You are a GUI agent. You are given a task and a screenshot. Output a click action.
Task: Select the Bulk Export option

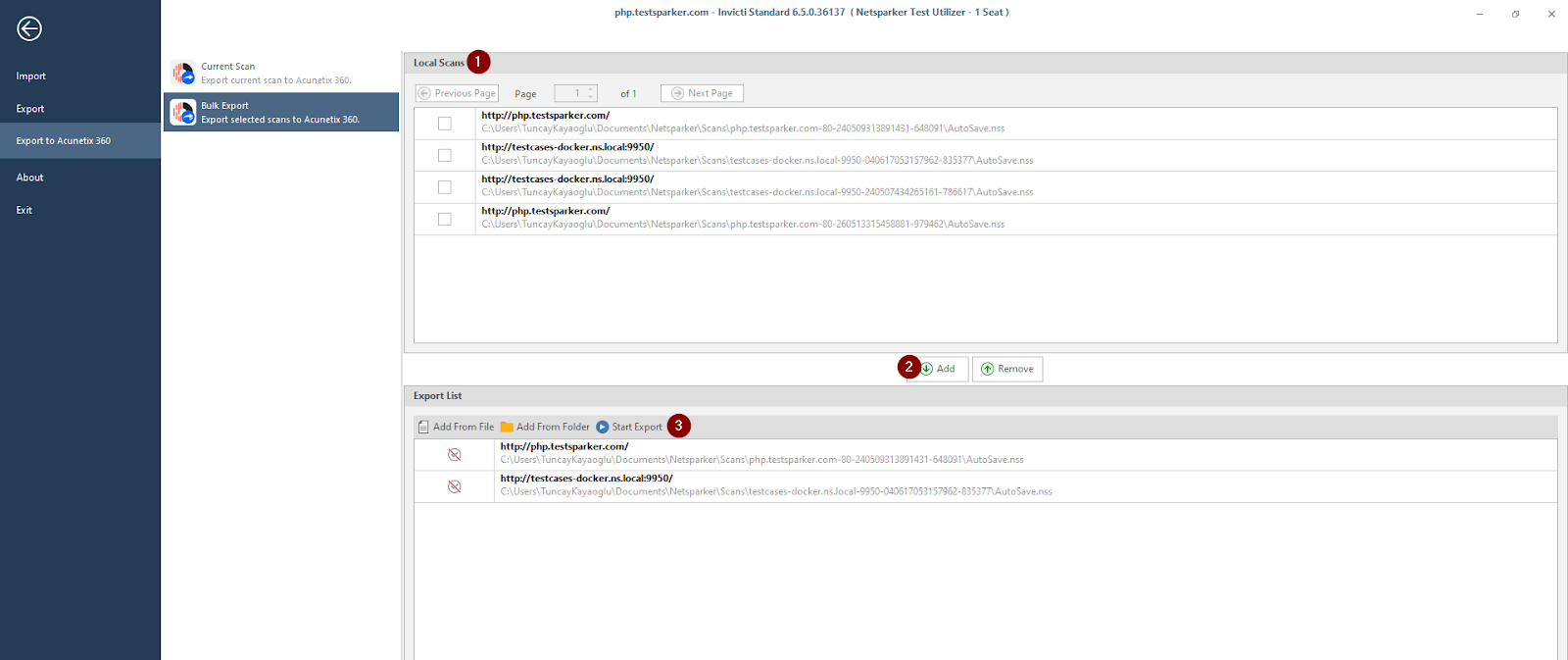point(281,112)
